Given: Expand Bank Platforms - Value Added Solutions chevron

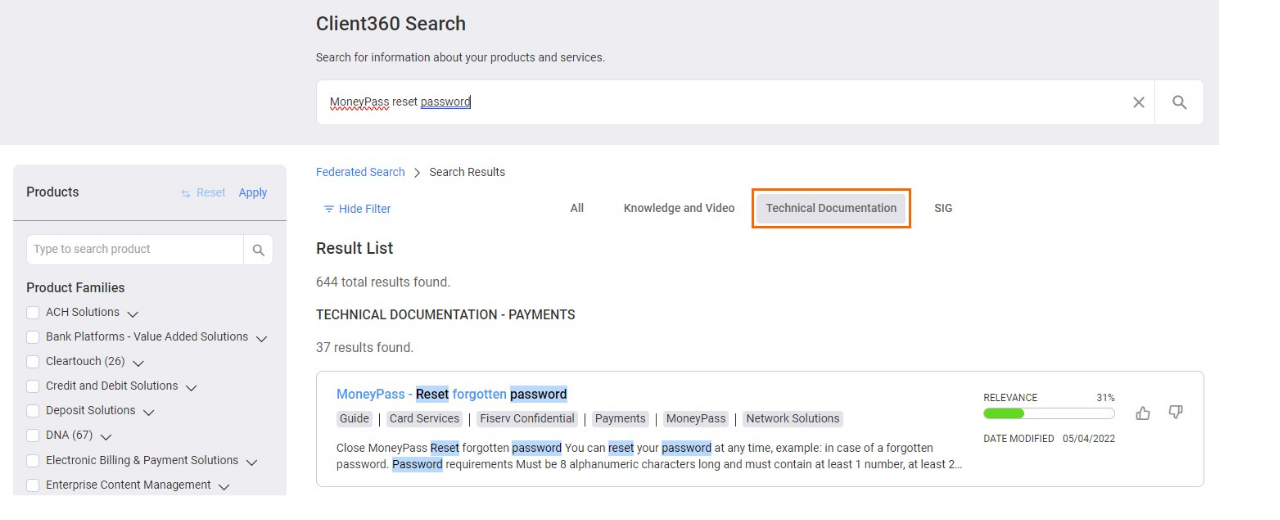Looking at the screenshot, I should [x=261, y=339].
